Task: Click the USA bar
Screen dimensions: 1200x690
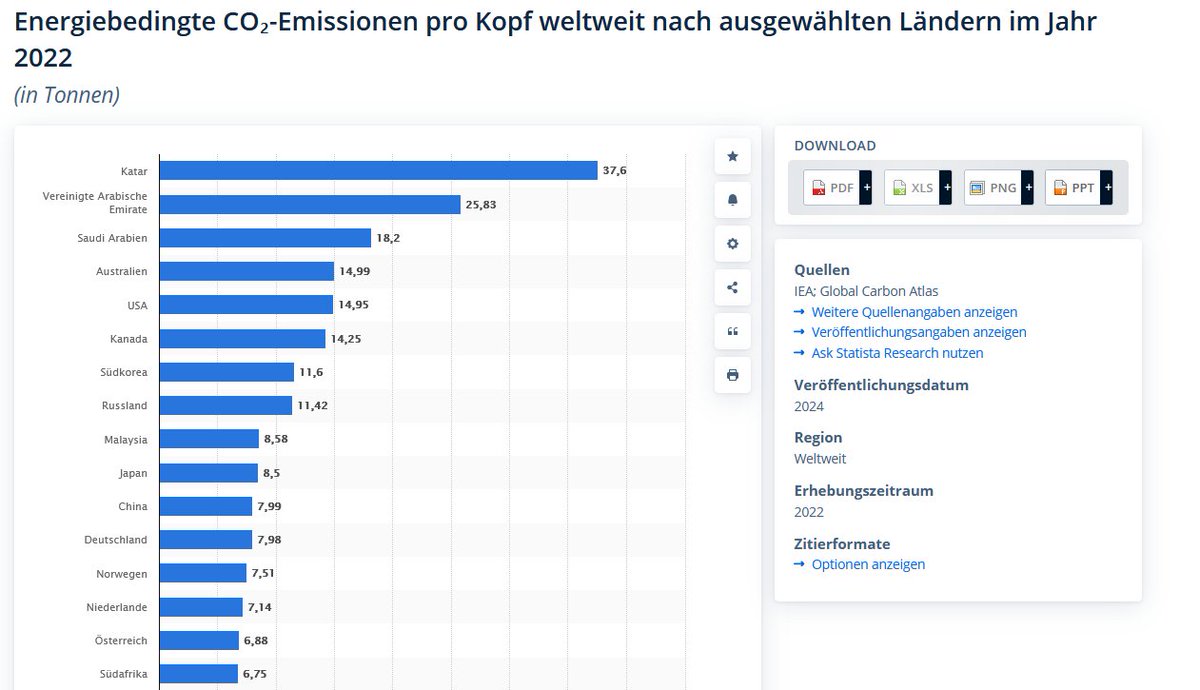Action: coord(246,305)
